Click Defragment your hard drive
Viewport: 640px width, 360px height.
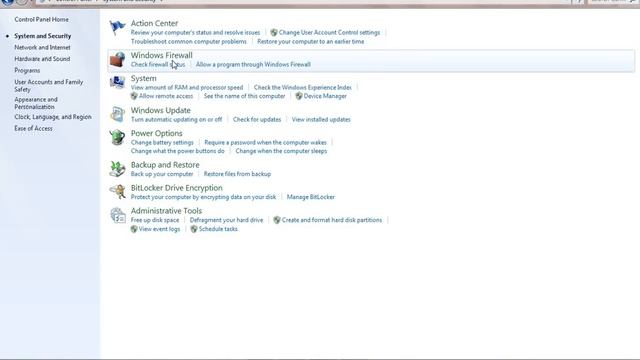(227, 220)
